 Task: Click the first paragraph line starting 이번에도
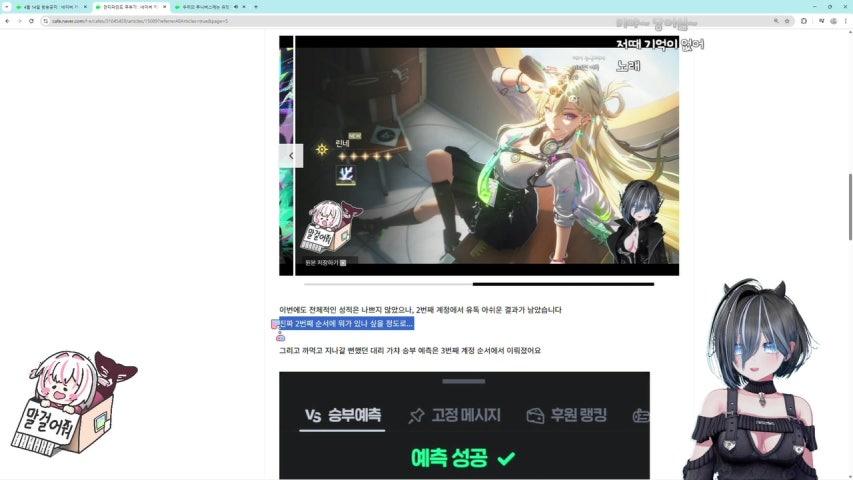(420, 310)
